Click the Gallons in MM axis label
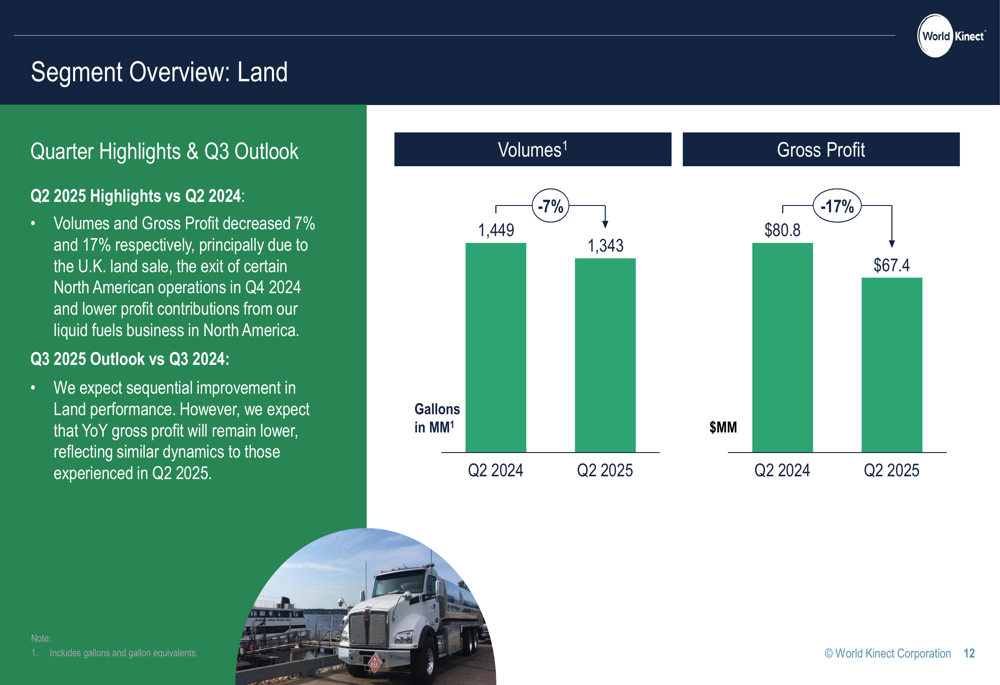1000x685 pixels. (x=437, y=418)
